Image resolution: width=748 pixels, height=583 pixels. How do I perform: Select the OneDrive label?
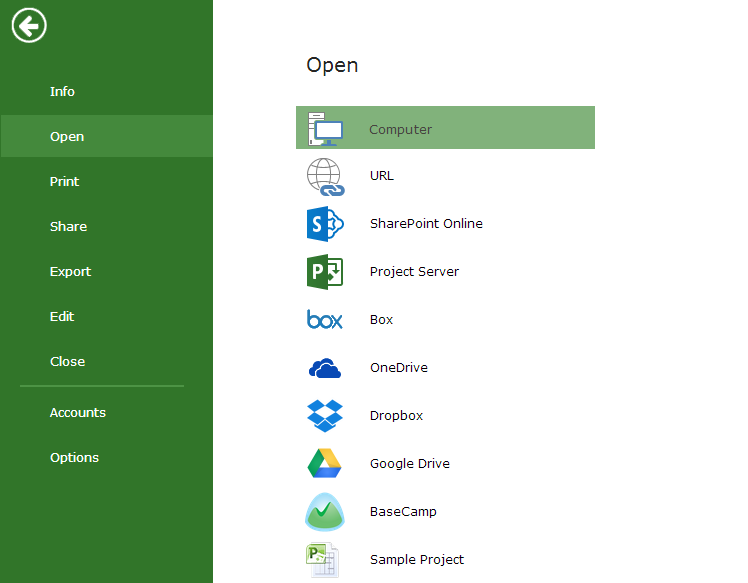pyautogui.click(x=399, y=367)
